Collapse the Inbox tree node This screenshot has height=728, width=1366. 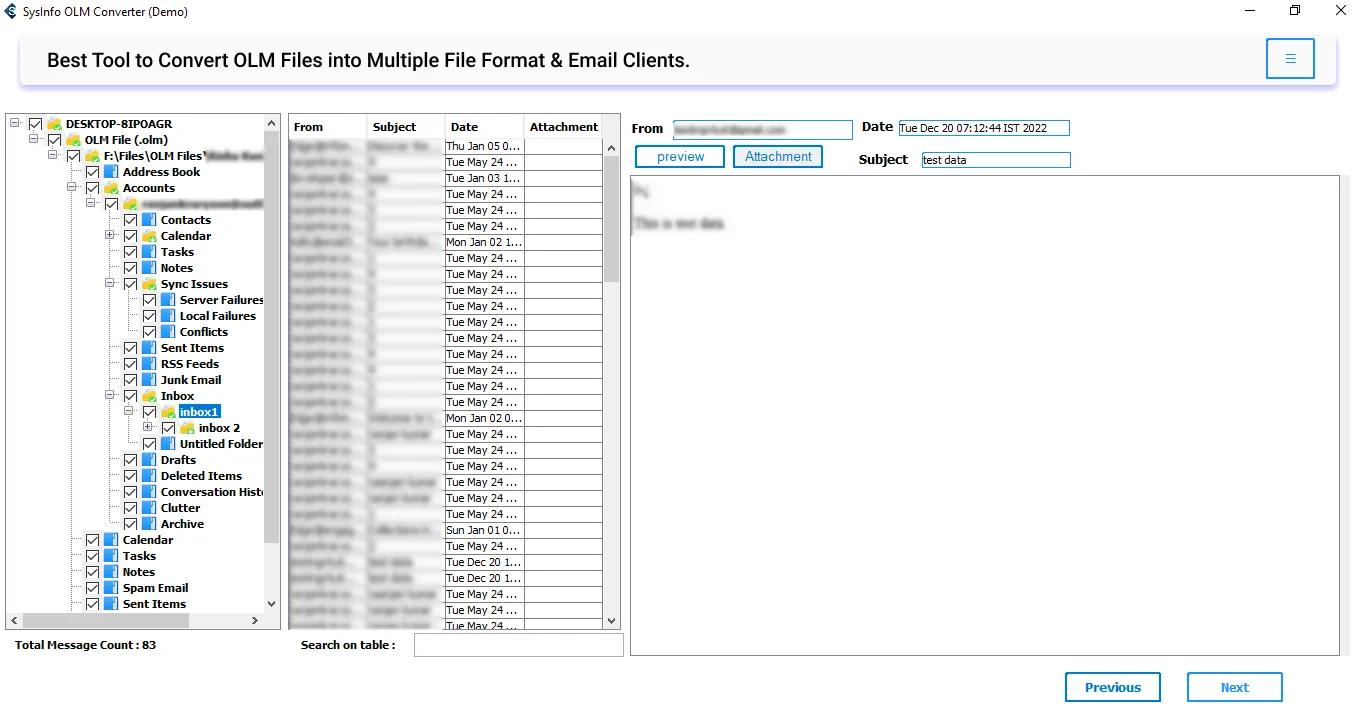pos(110,396)
